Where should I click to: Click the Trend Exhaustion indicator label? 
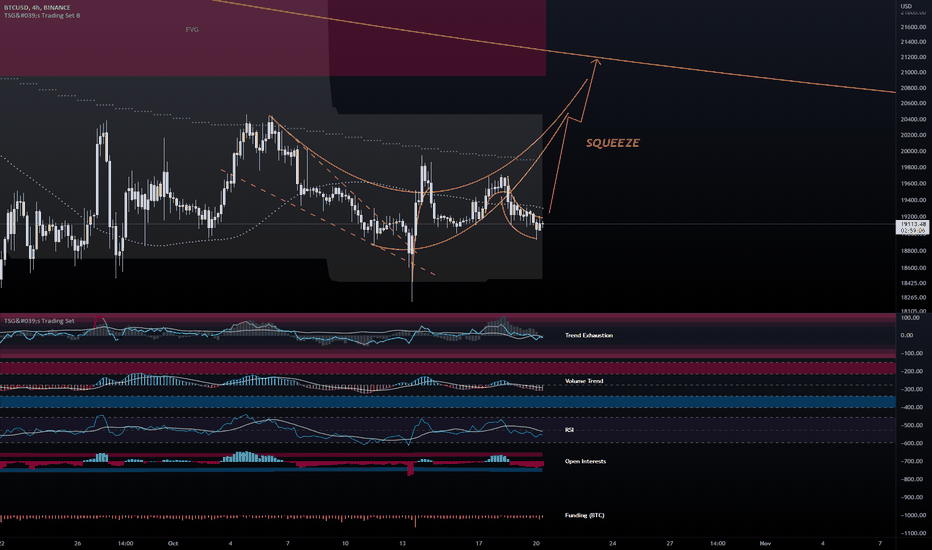(588, 335)
